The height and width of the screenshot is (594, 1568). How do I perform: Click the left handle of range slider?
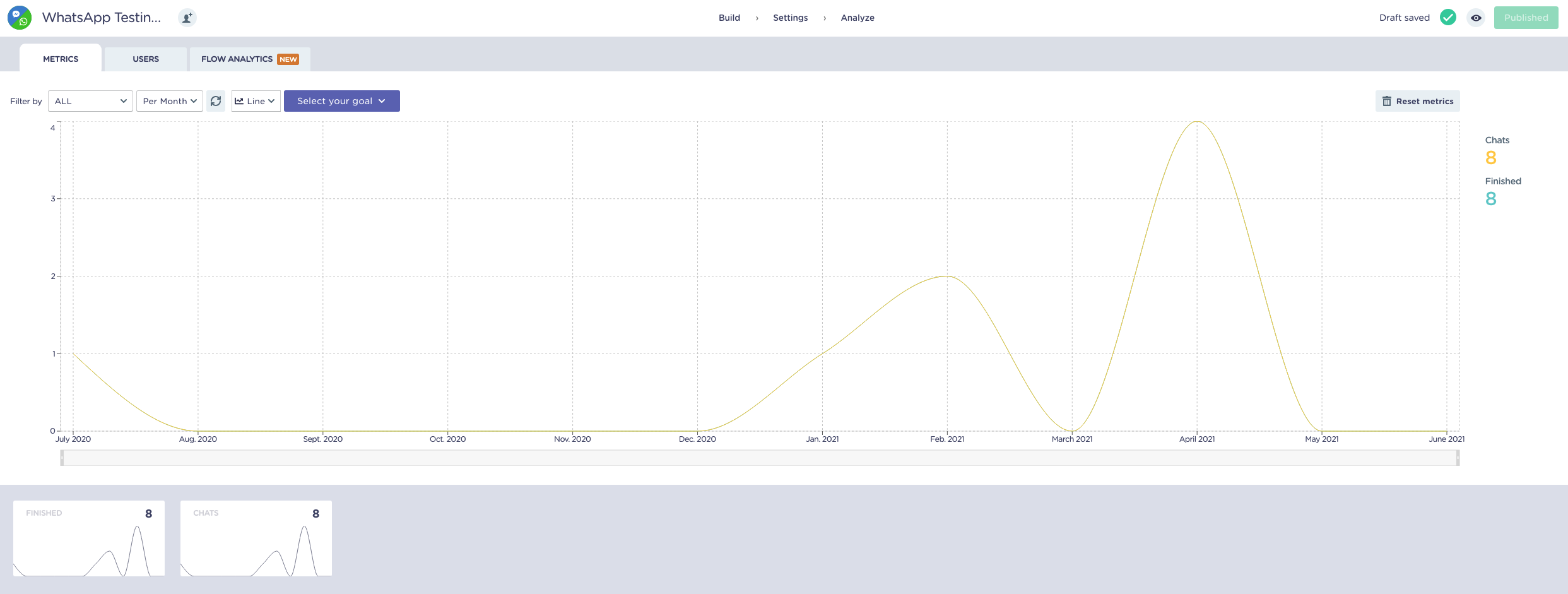coord(62,458)
